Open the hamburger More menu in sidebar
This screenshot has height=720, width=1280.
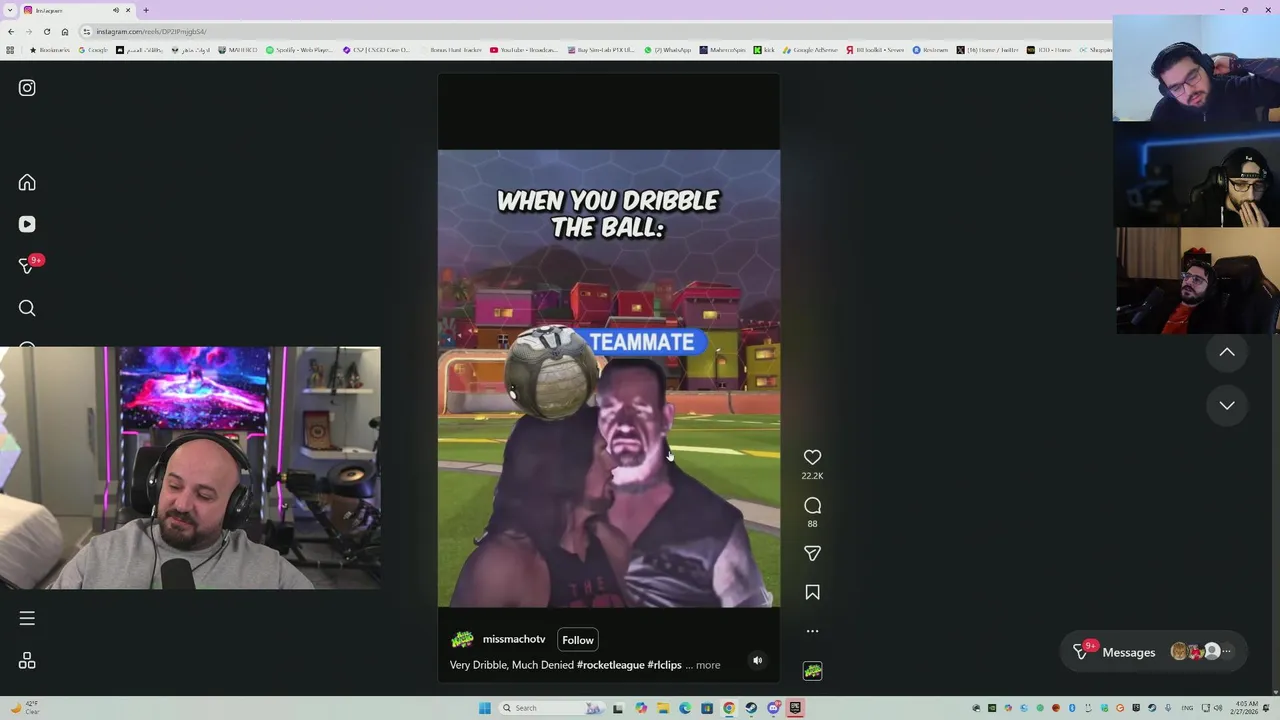point(27,619)
